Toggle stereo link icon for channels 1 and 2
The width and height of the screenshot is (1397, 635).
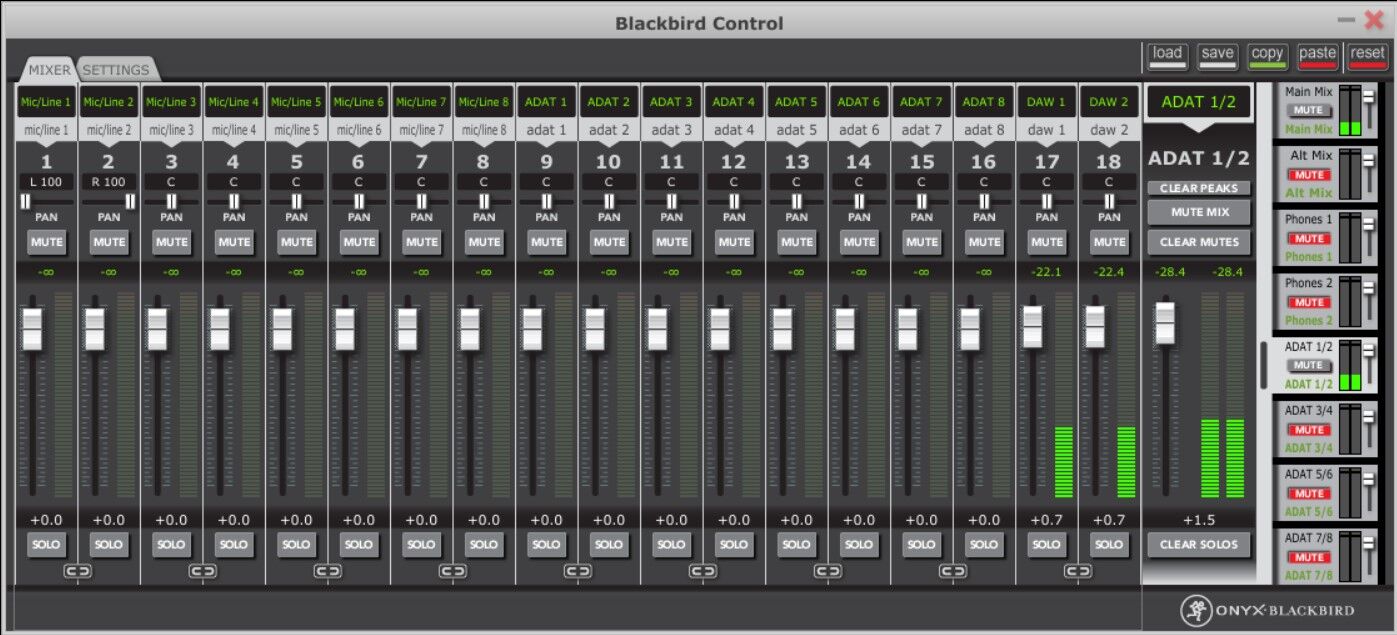pos(78,571)
